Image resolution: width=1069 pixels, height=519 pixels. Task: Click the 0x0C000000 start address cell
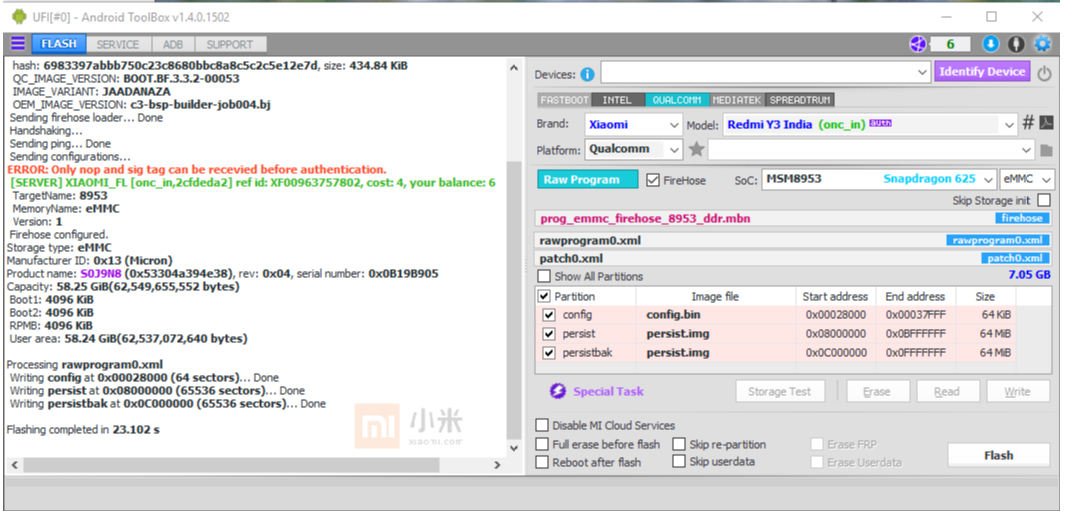tap(836, 353)
